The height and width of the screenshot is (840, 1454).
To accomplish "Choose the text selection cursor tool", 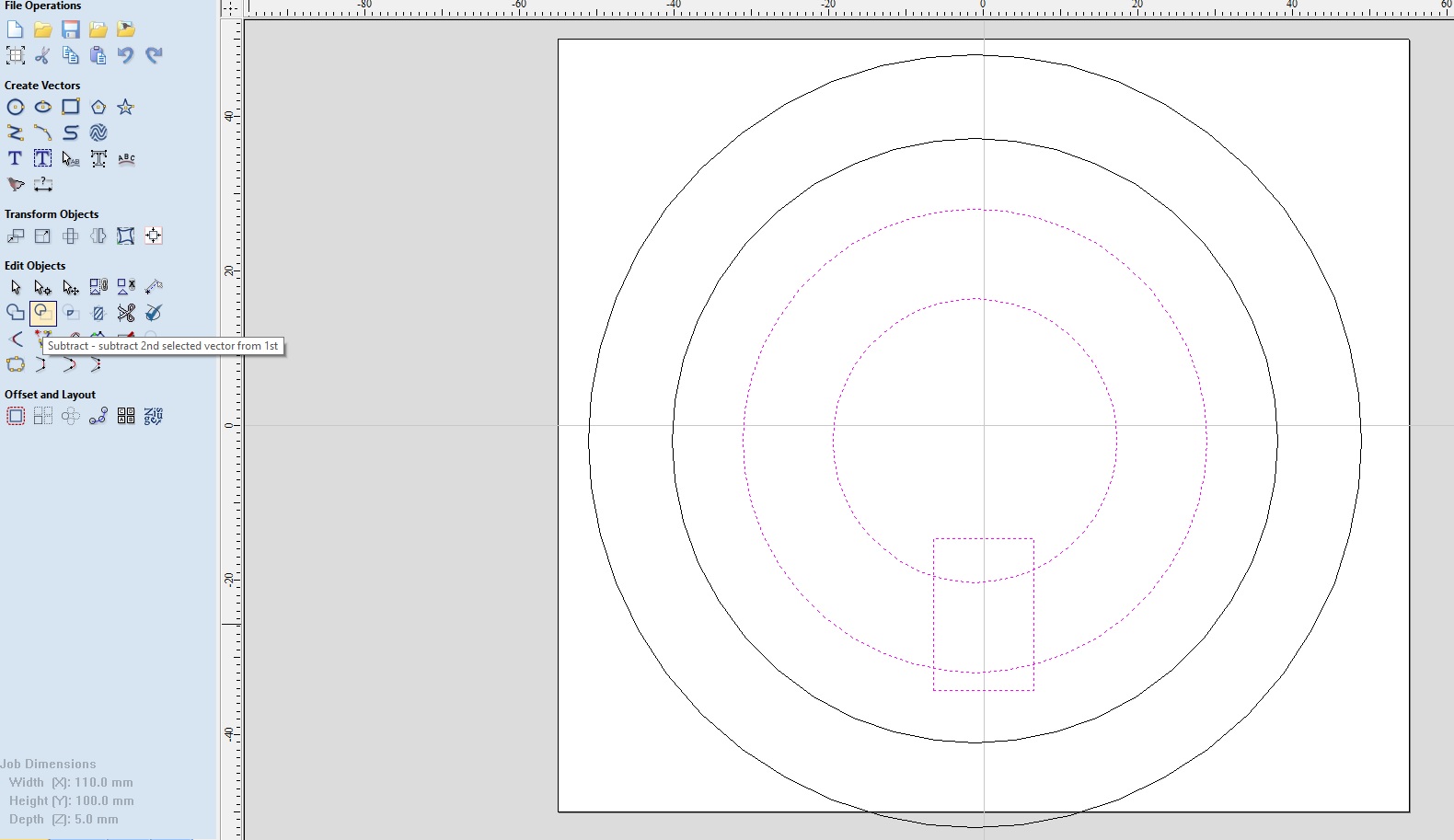I will 70,158.
